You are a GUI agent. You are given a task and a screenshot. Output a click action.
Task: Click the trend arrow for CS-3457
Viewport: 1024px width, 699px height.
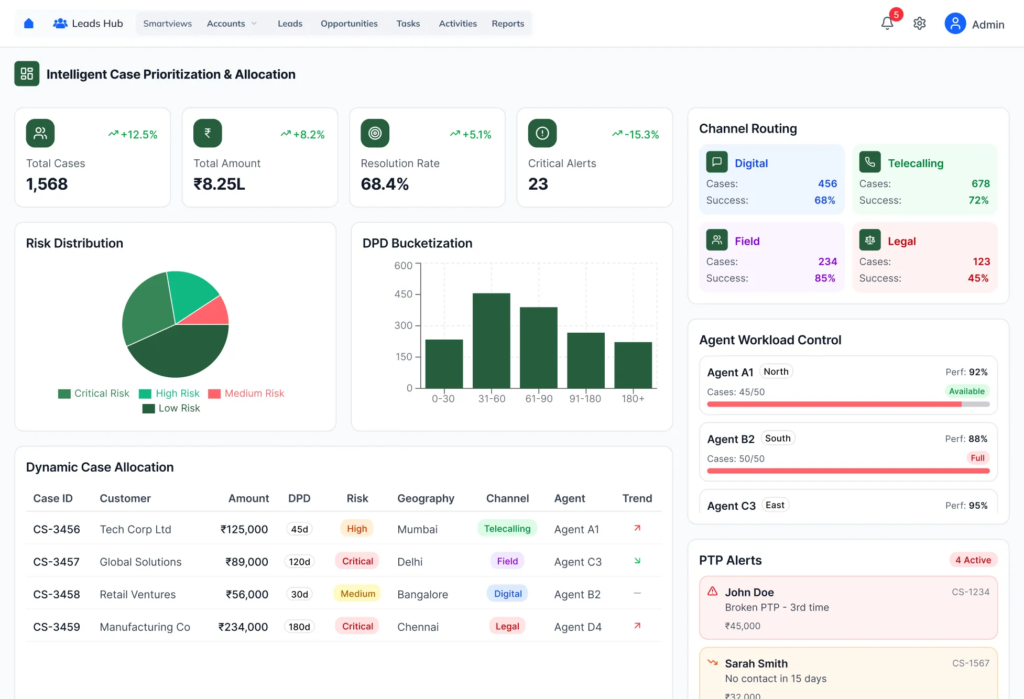click(637, 561)
